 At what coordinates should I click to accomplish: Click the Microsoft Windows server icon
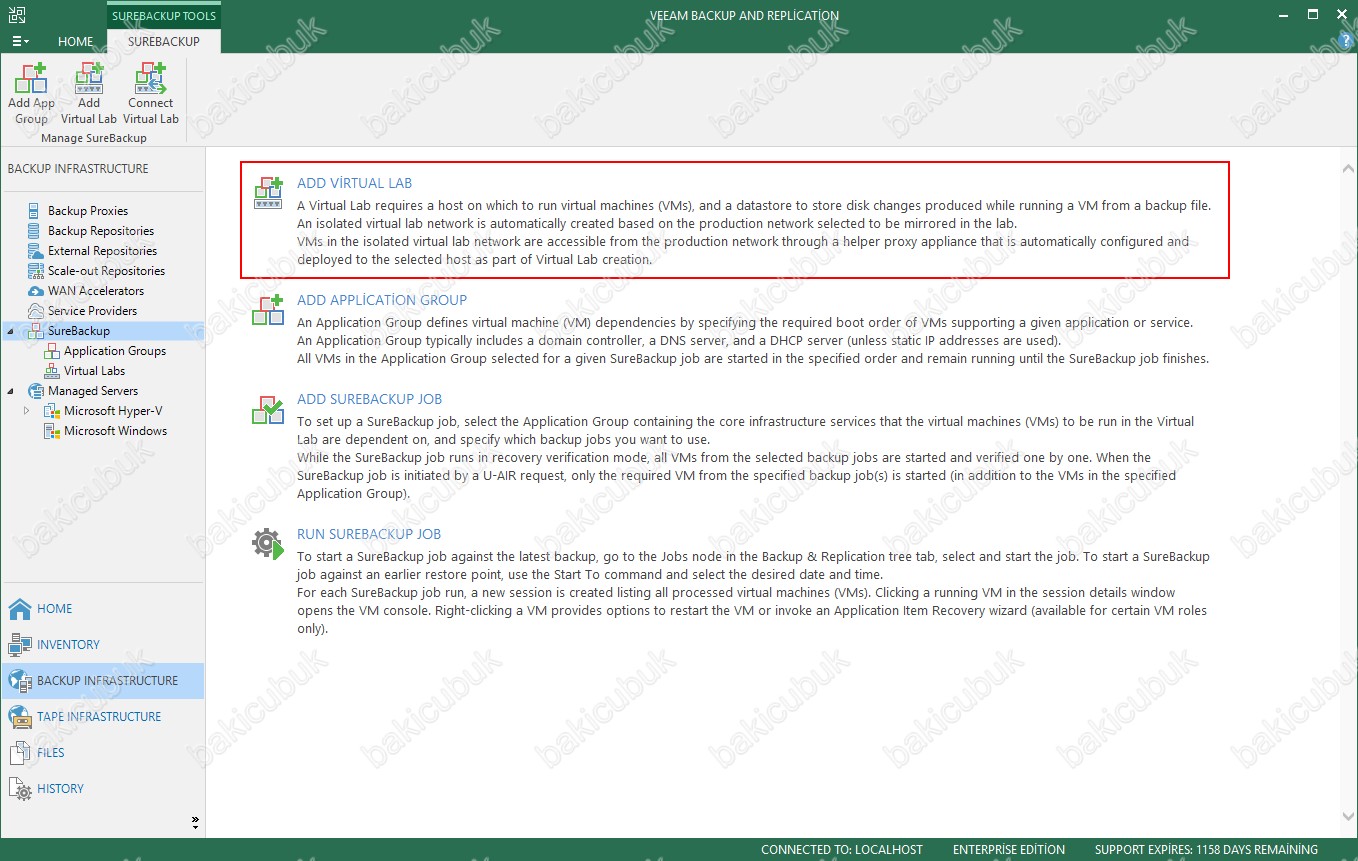[53, 431]
